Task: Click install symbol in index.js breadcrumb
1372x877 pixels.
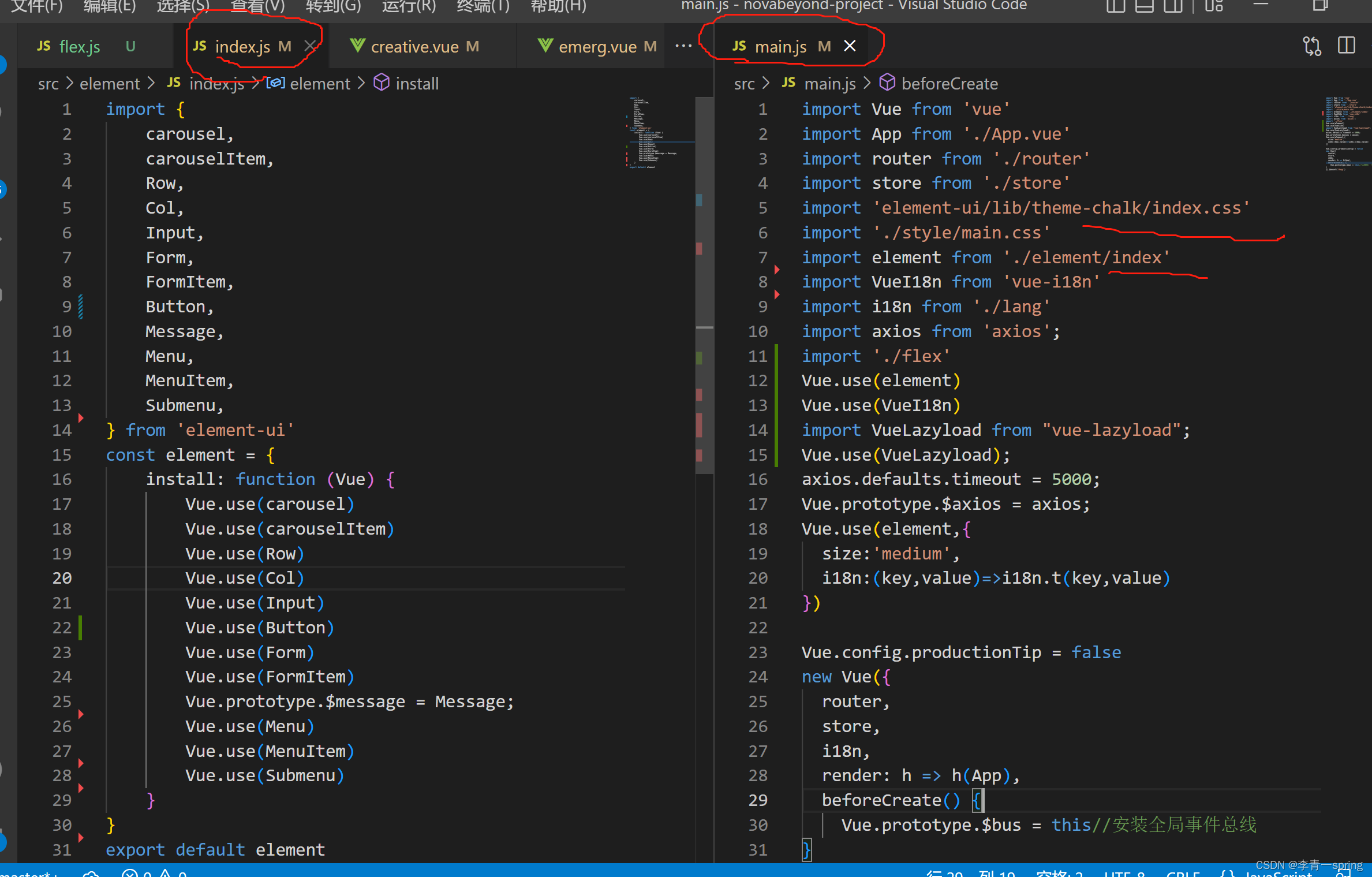Action: [x=417, y=84]
